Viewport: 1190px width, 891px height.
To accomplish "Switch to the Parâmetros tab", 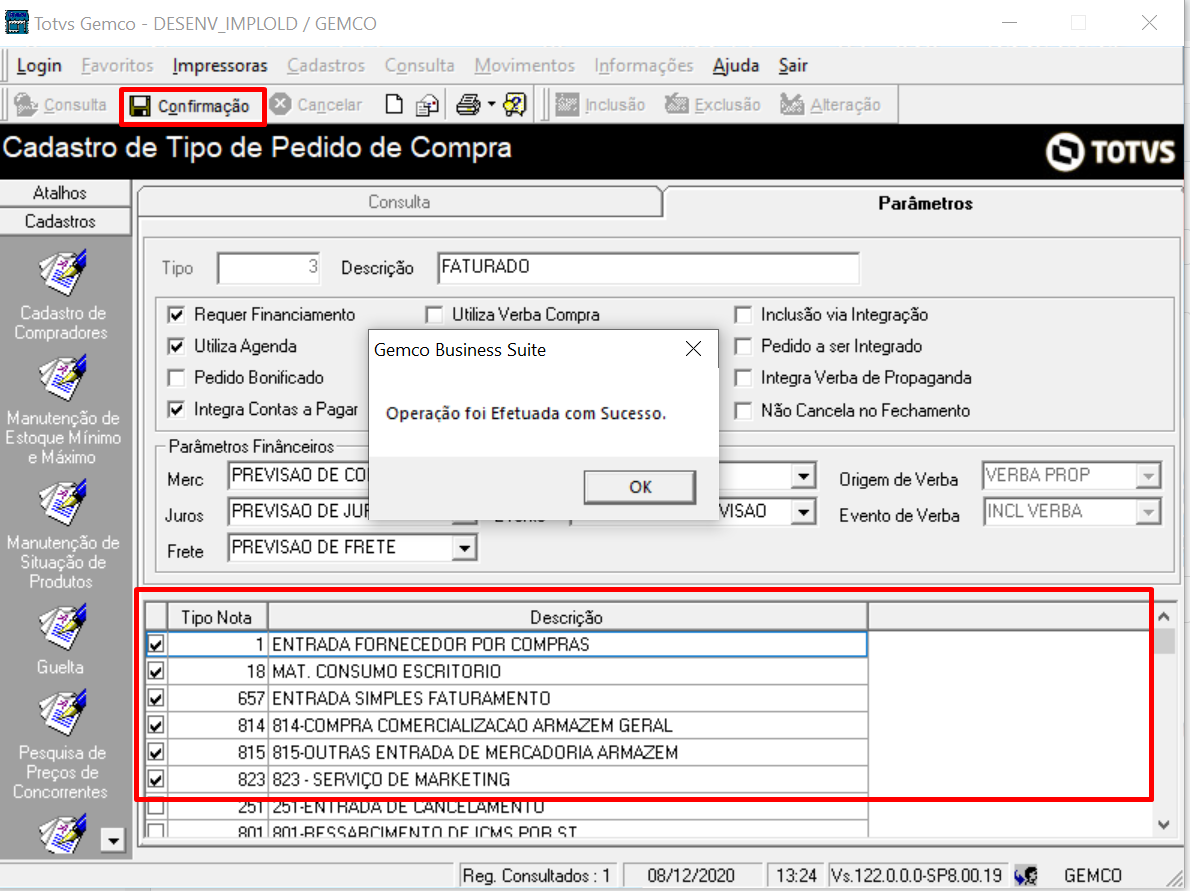I will click(x=924, y=203).
